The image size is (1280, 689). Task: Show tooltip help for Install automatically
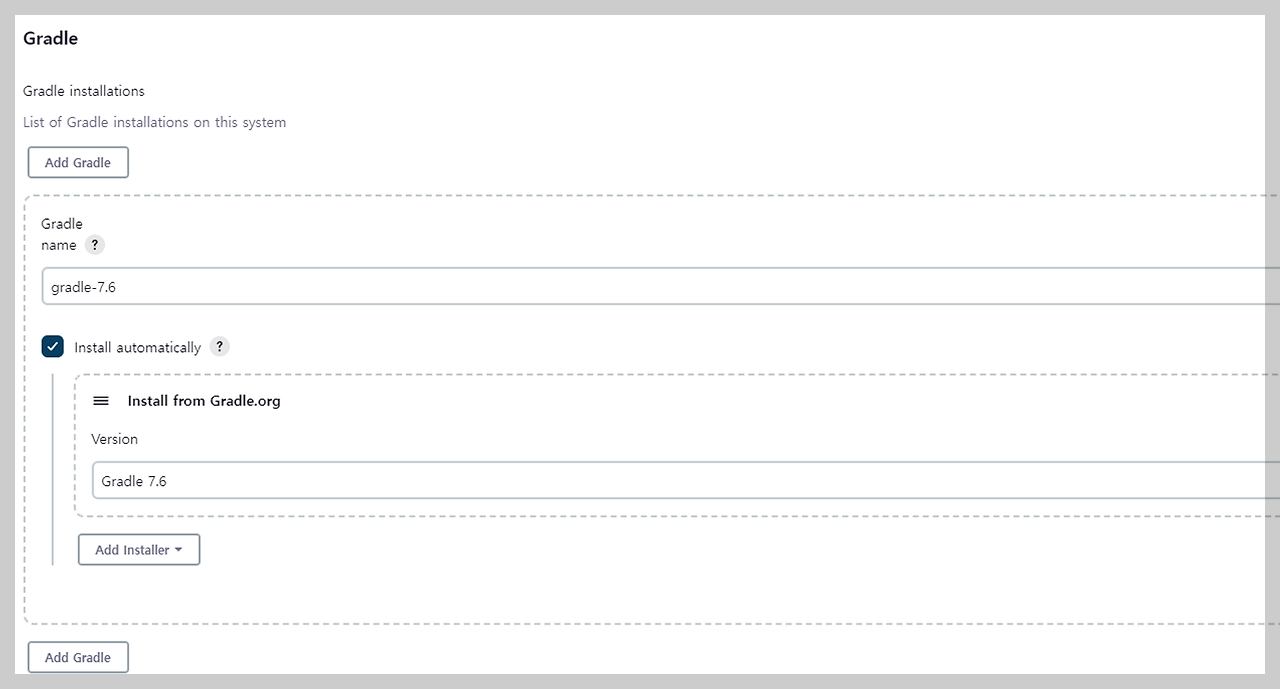coord(219,347)
